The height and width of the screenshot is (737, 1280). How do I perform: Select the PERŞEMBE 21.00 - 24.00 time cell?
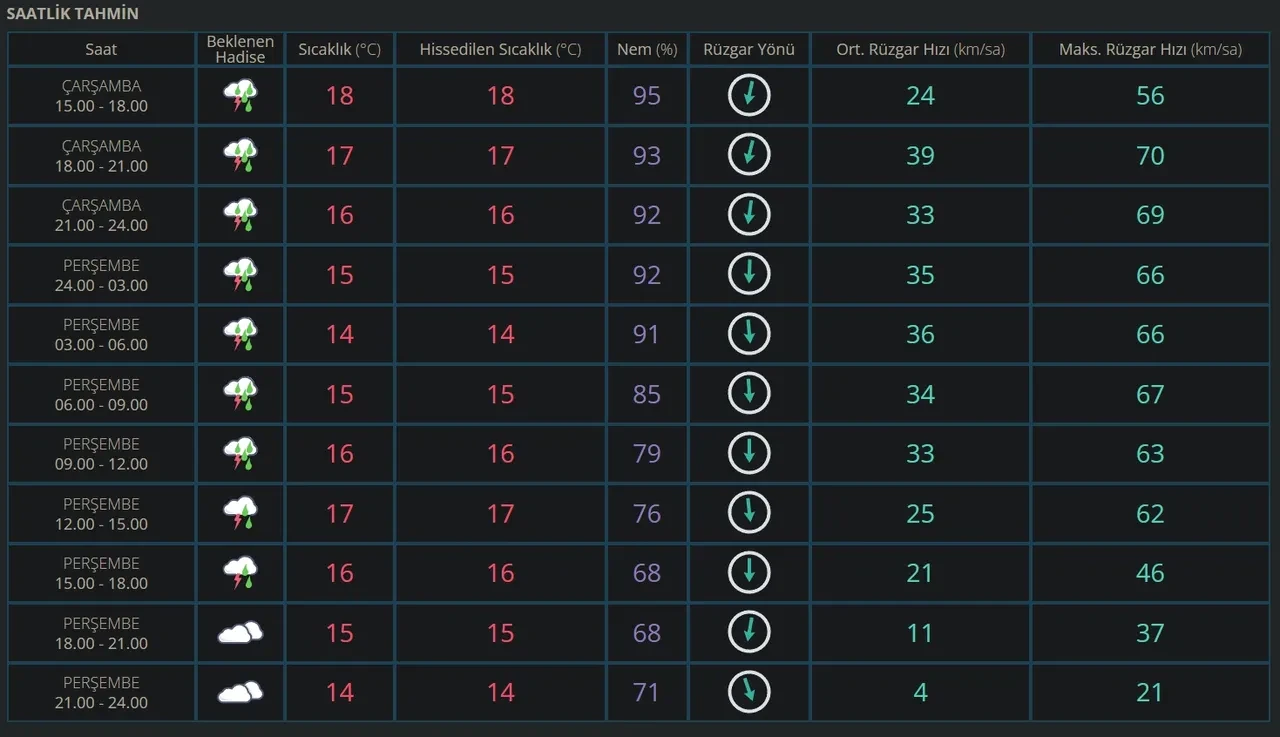click(101, 692)
